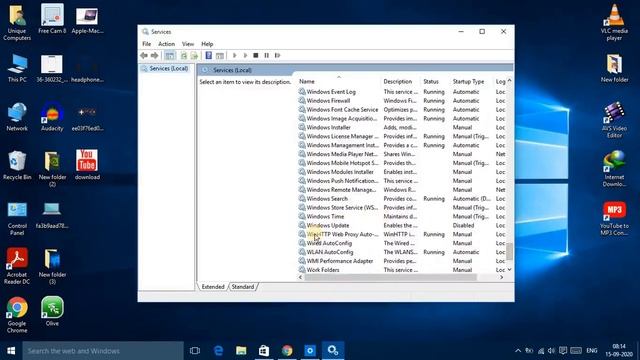This screenshot has height=360, width=640.
Task: Click the Pause Service toolbar icon
Action: (267, 56)
